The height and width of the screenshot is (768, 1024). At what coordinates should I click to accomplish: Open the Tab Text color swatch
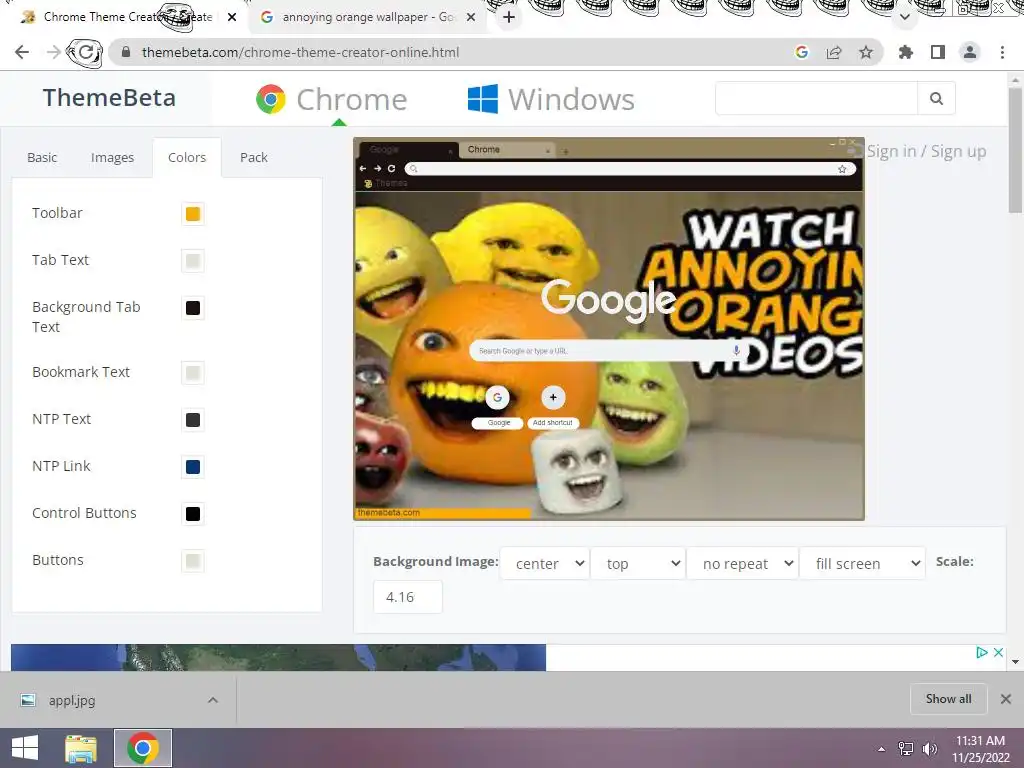[x=193, y=261]
